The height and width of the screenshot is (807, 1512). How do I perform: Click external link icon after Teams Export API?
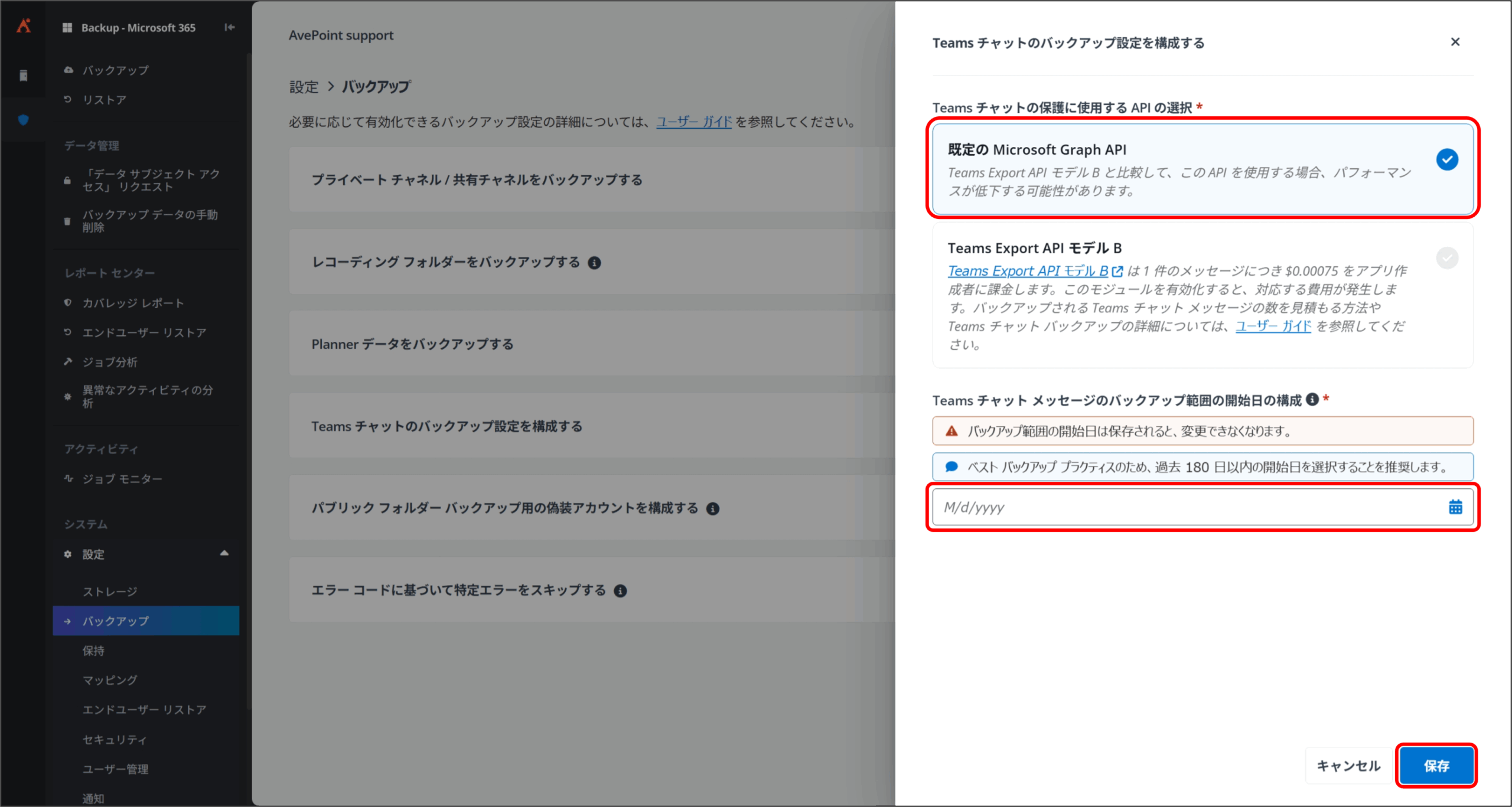tap(1117, 271)
